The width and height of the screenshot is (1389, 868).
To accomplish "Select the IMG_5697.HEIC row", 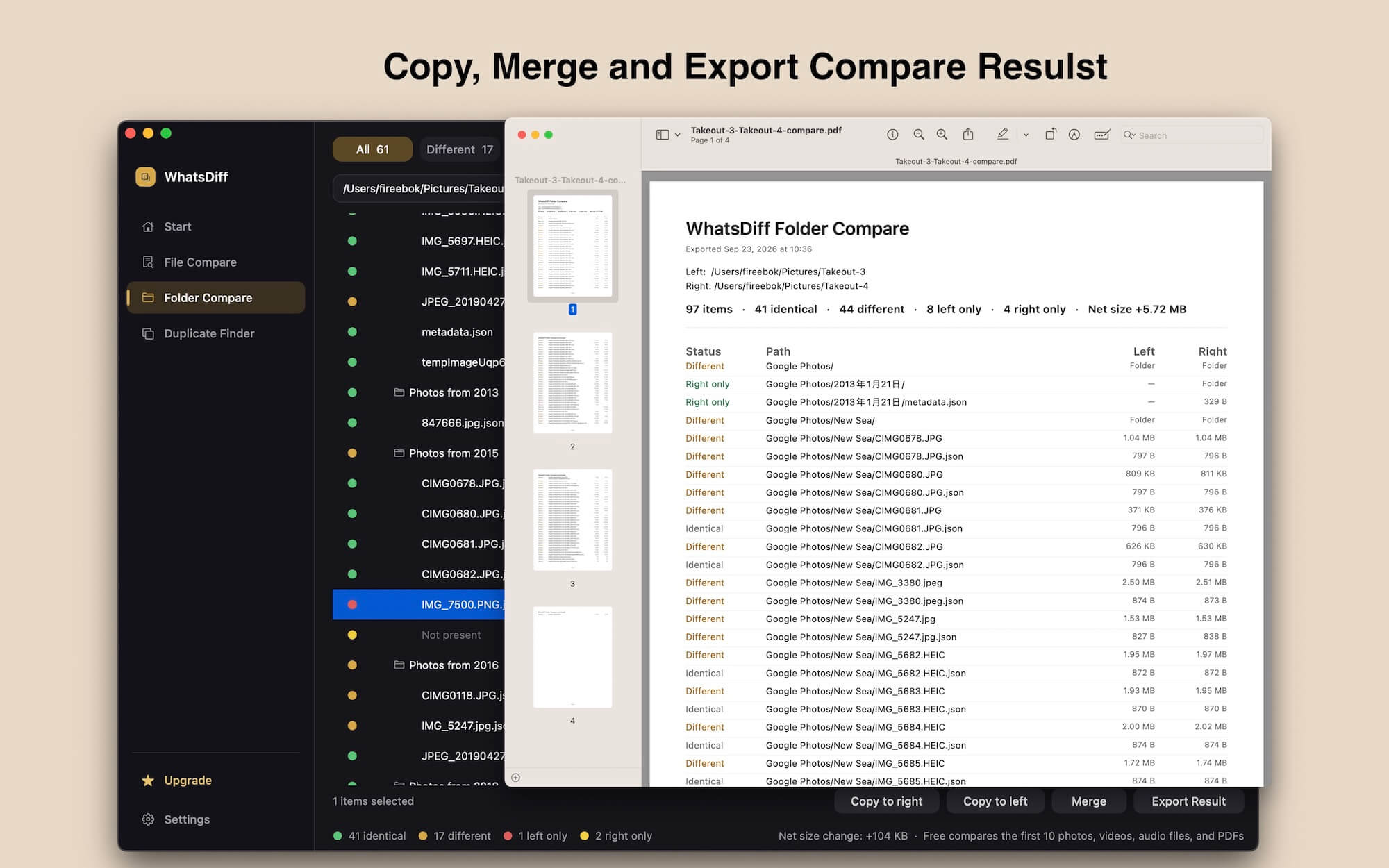I will pyautogui.click(x=419, y=241).
